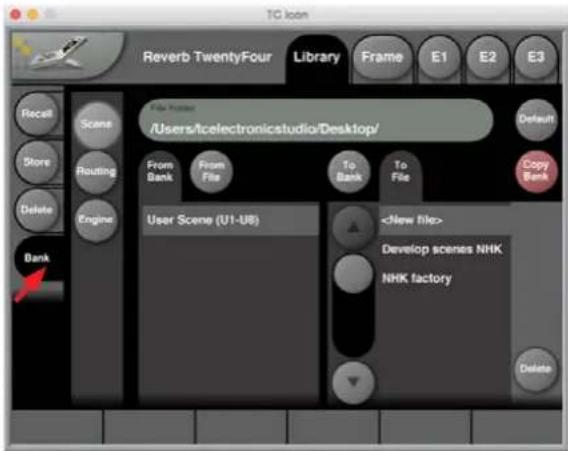
Task: Click the yellow minimize window button
Action: click(33, 15)
